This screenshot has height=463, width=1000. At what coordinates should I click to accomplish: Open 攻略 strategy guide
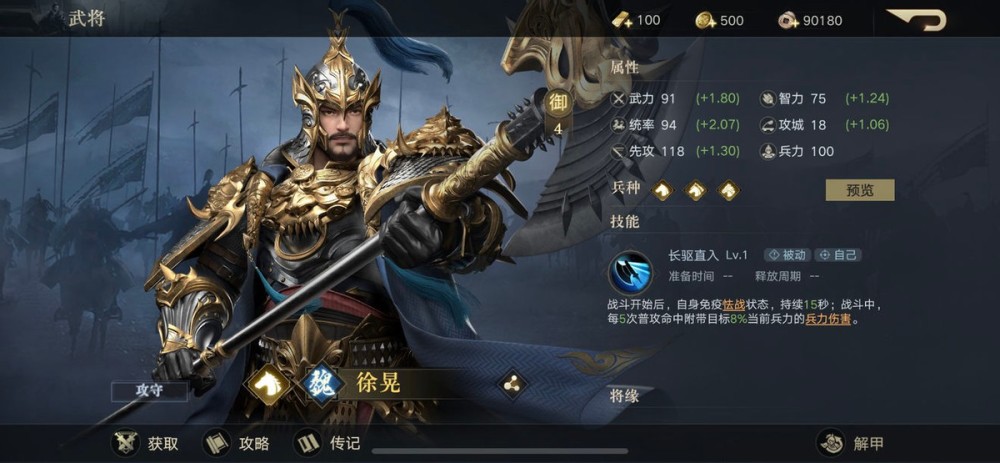237,443
